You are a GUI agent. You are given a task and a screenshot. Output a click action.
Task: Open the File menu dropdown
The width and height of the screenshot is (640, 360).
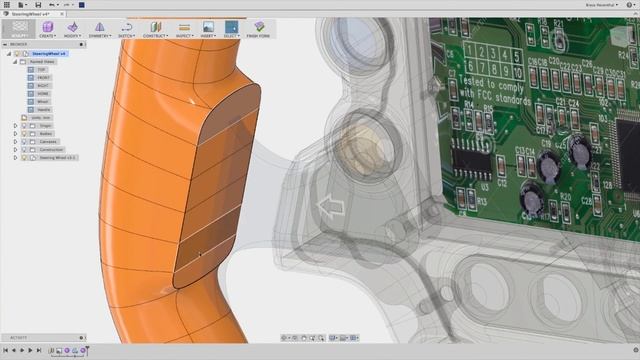22,5
